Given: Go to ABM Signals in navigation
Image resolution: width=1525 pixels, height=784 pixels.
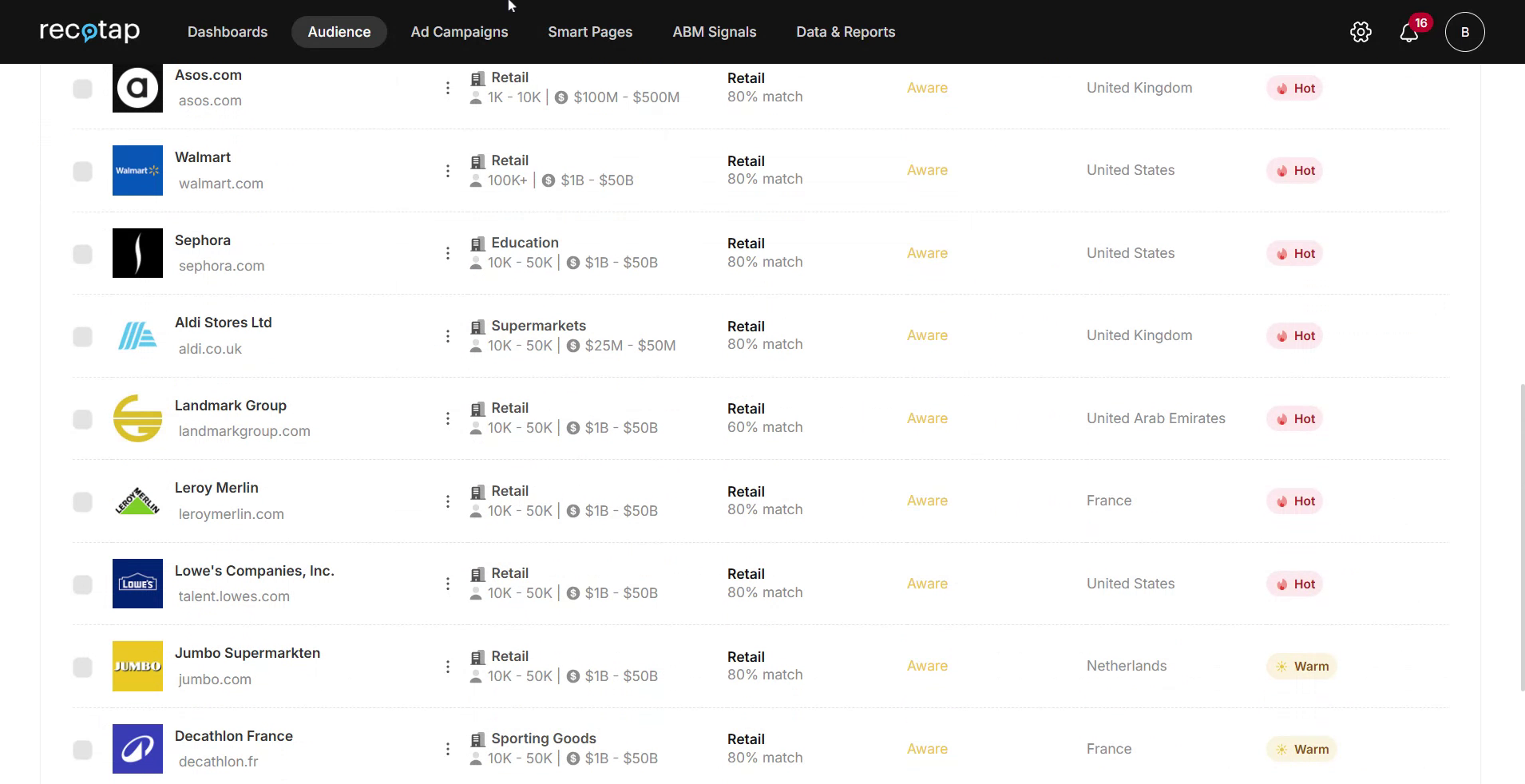Looking at the screenshot, I should (714, 32).
